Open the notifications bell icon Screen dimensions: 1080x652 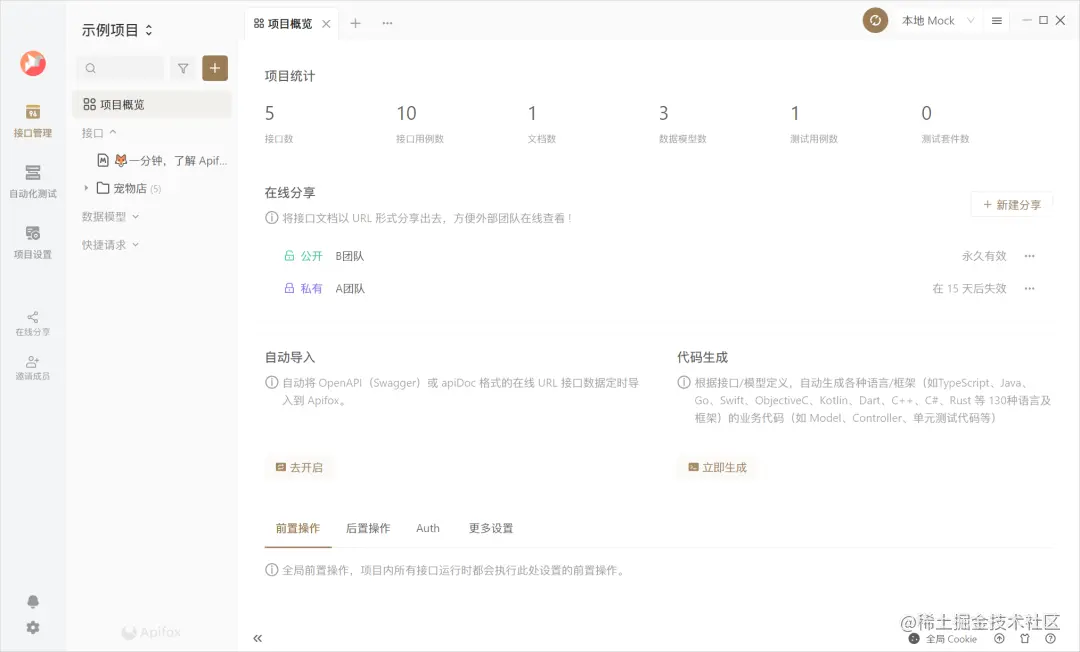tap(32, 602)
